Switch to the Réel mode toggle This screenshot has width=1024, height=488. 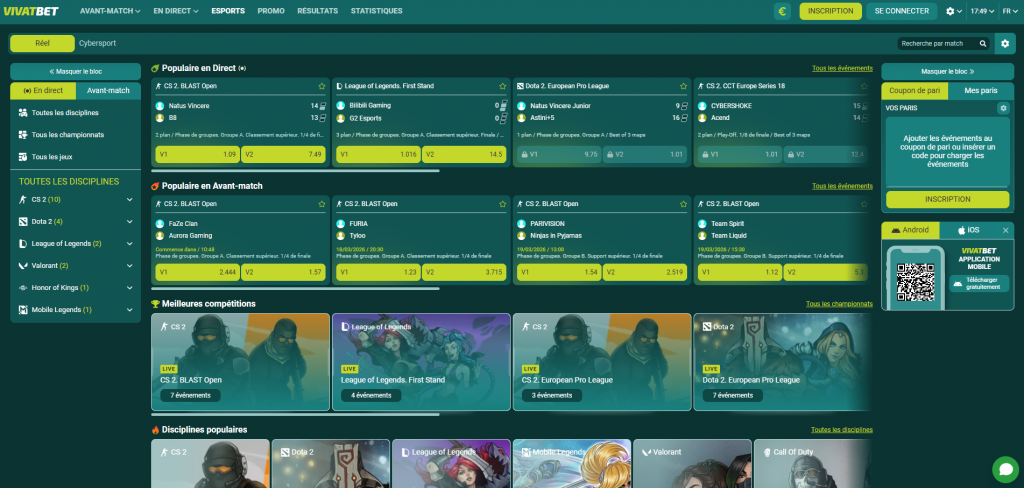tap(42, 43)
